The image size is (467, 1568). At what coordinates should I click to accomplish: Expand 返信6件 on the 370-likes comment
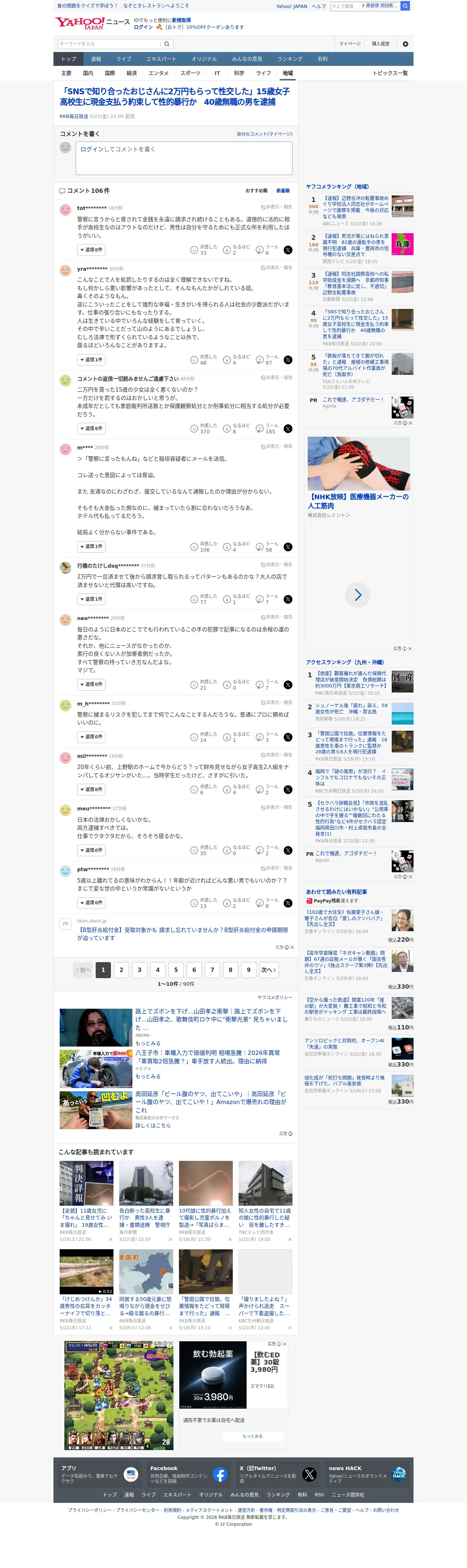pyautogui.click(x=91, y=429)
